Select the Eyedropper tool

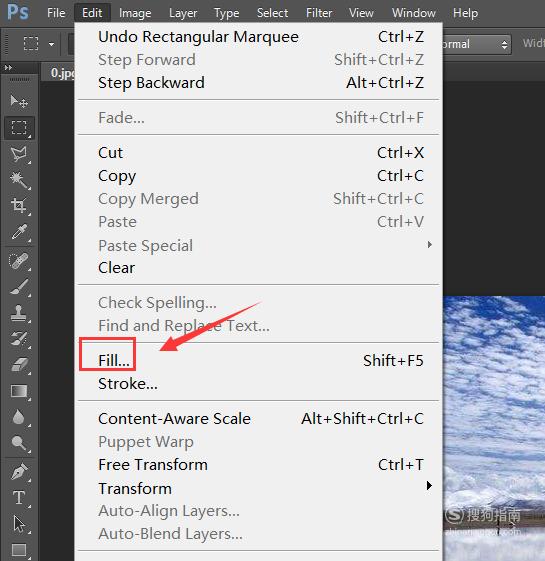pyautogui.click(x=19, y=232)
